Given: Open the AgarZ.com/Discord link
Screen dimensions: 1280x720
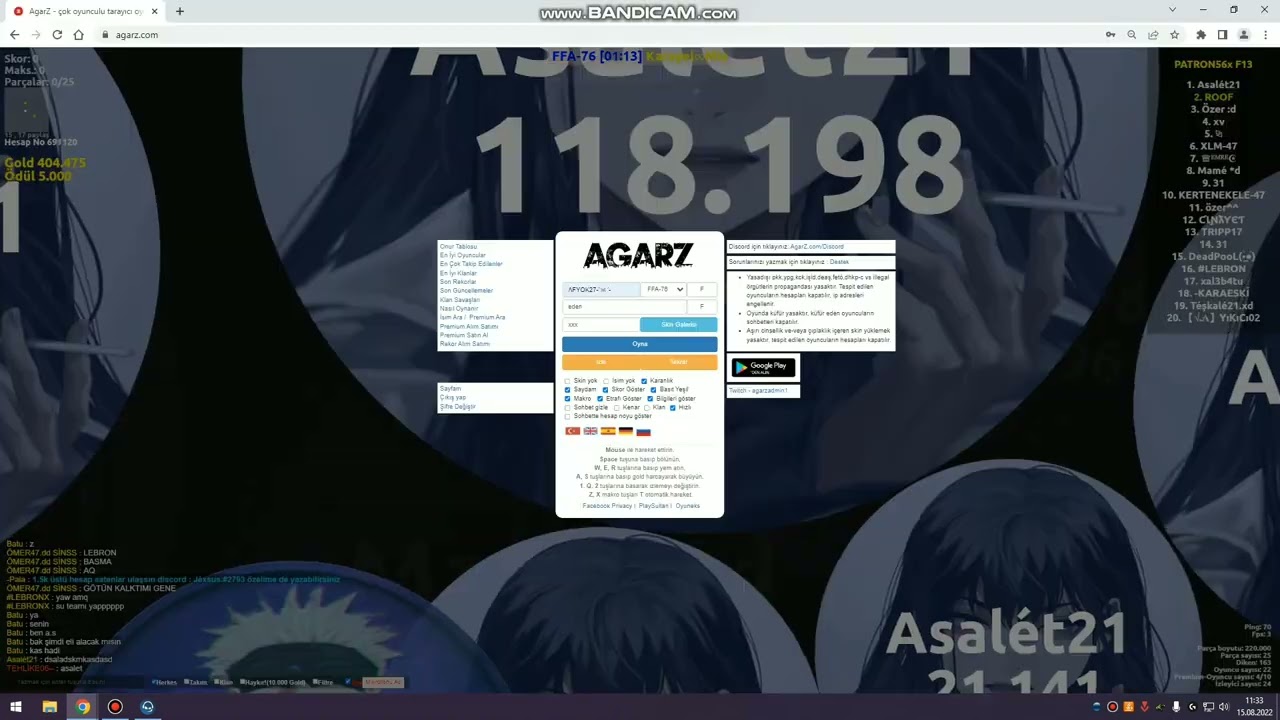Looking at the screenshot, I should [817, 247].
